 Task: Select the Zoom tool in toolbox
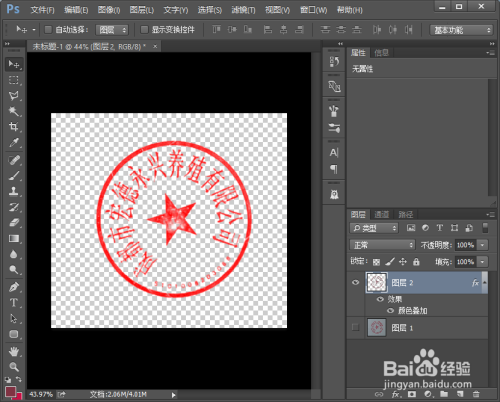[14, 367]
